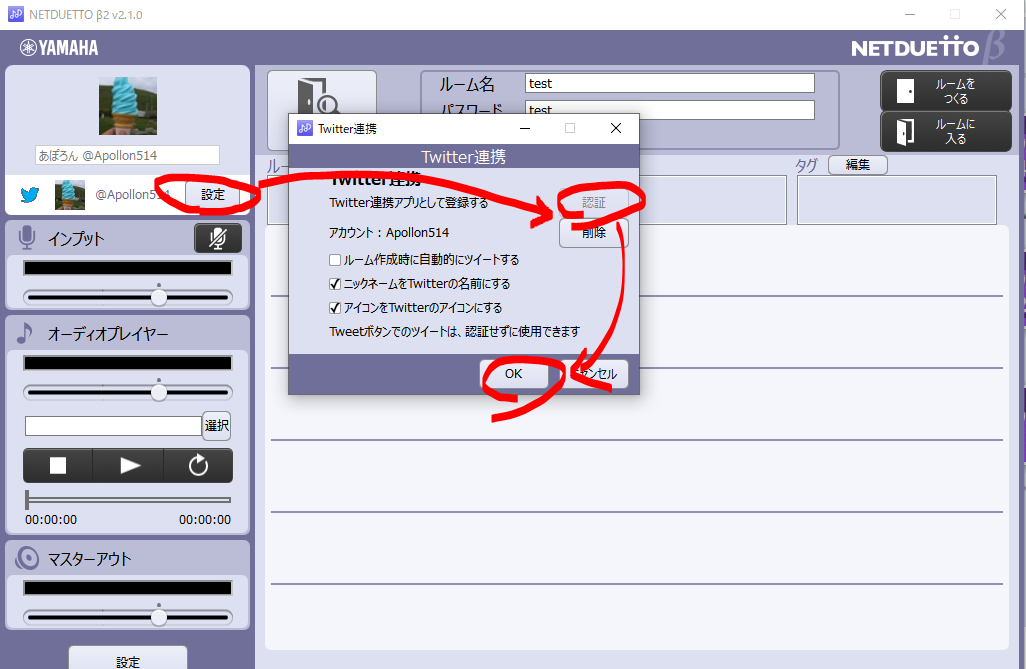Edit tags with 編集 button
1026x669 pixels.
[858, 164]
